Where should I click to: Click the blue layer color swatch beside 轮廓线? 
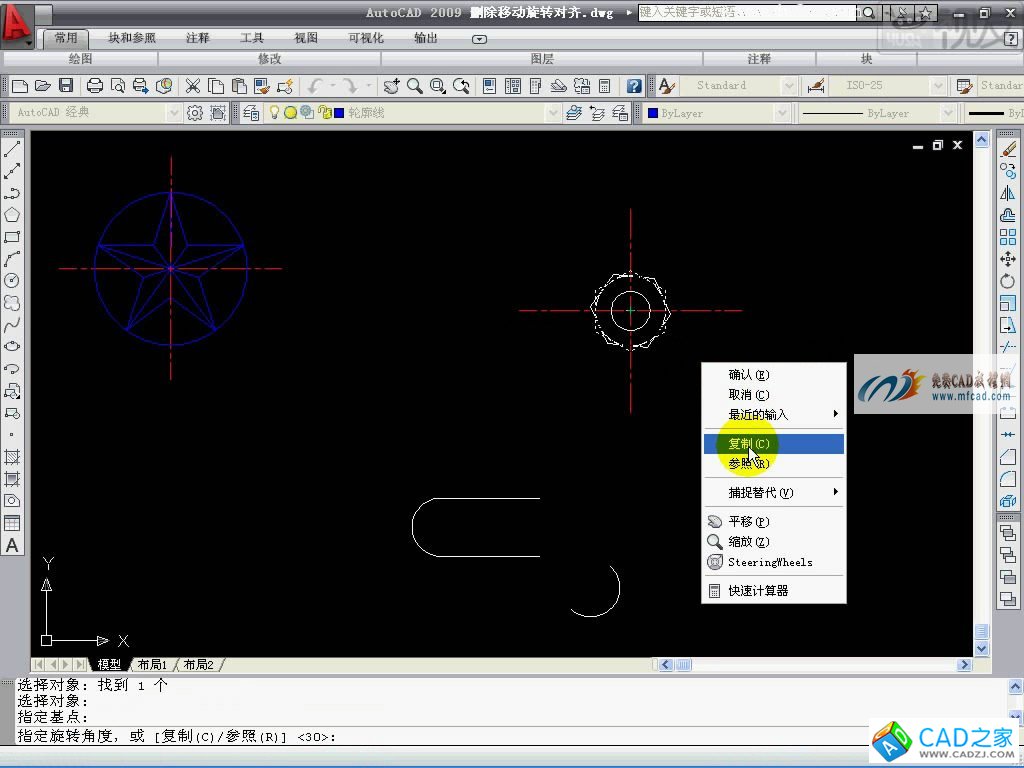[339, 113]
